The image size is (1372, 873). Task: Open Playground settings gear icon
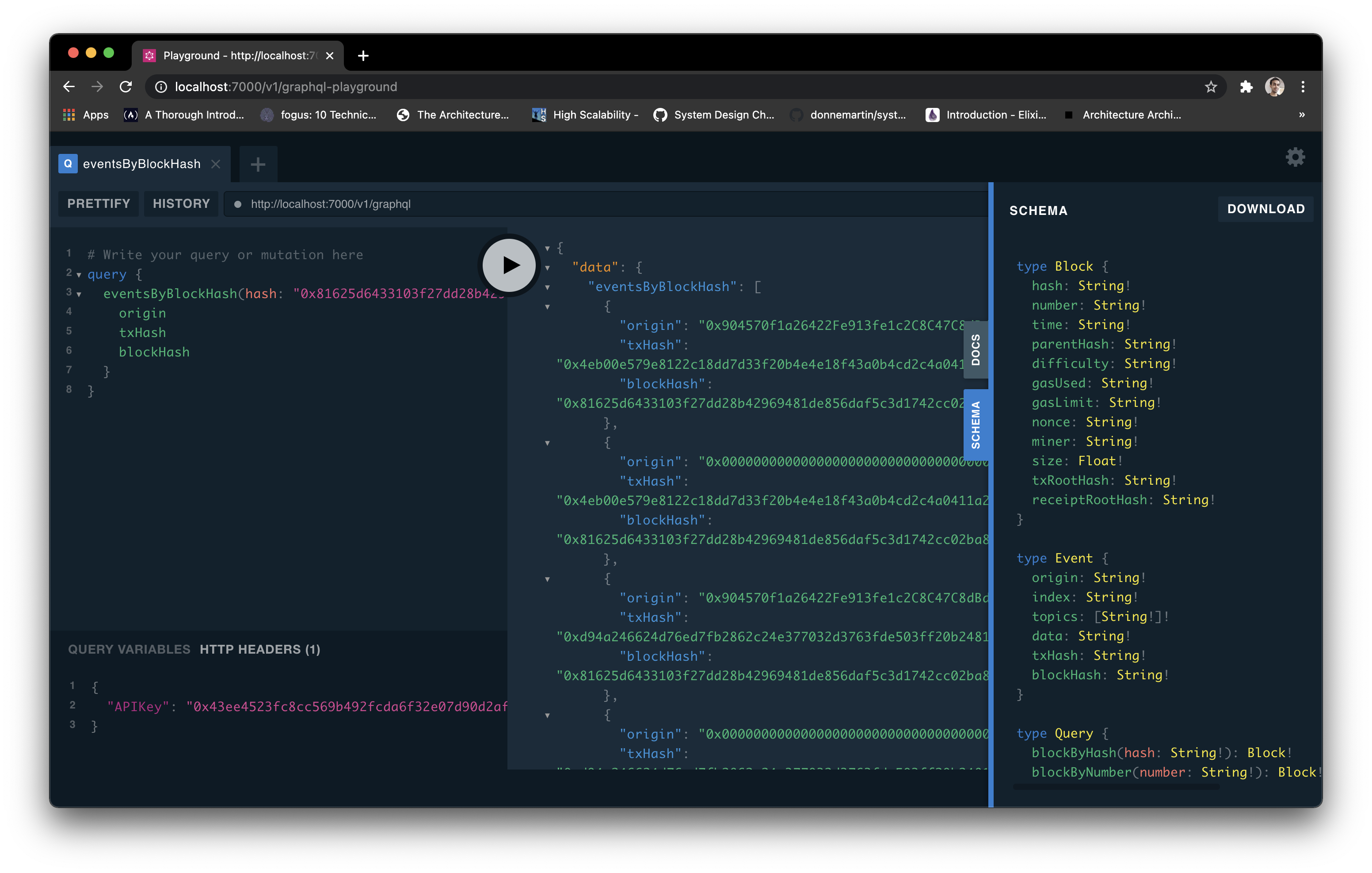1295,157
